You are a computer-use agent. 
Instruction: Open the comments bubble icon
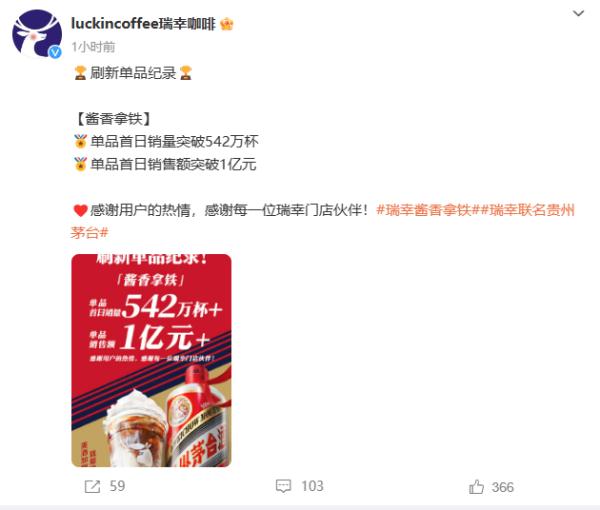[283, 486]
